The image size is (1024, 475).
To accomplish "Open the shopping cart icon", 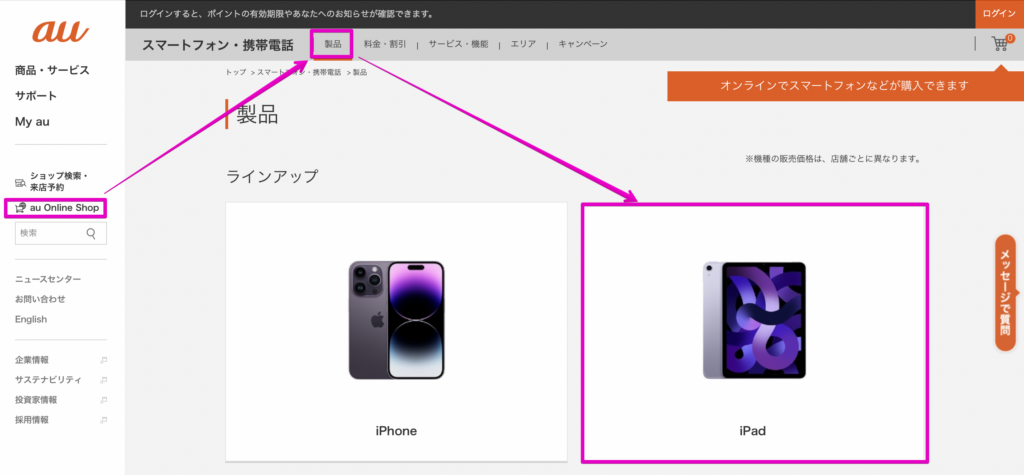I will pyautogui.click(x=1000, y=44).
